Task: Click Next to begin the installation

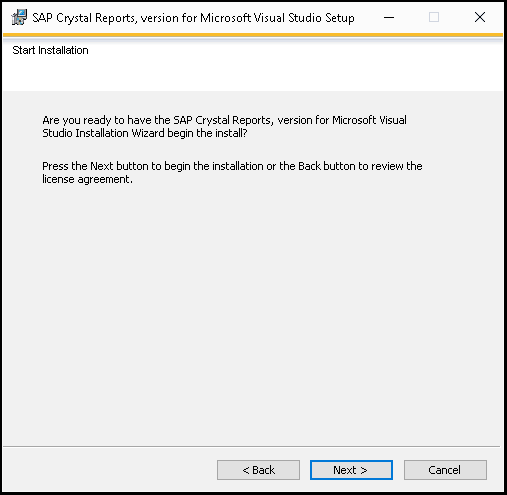Action: click(351, 470)
